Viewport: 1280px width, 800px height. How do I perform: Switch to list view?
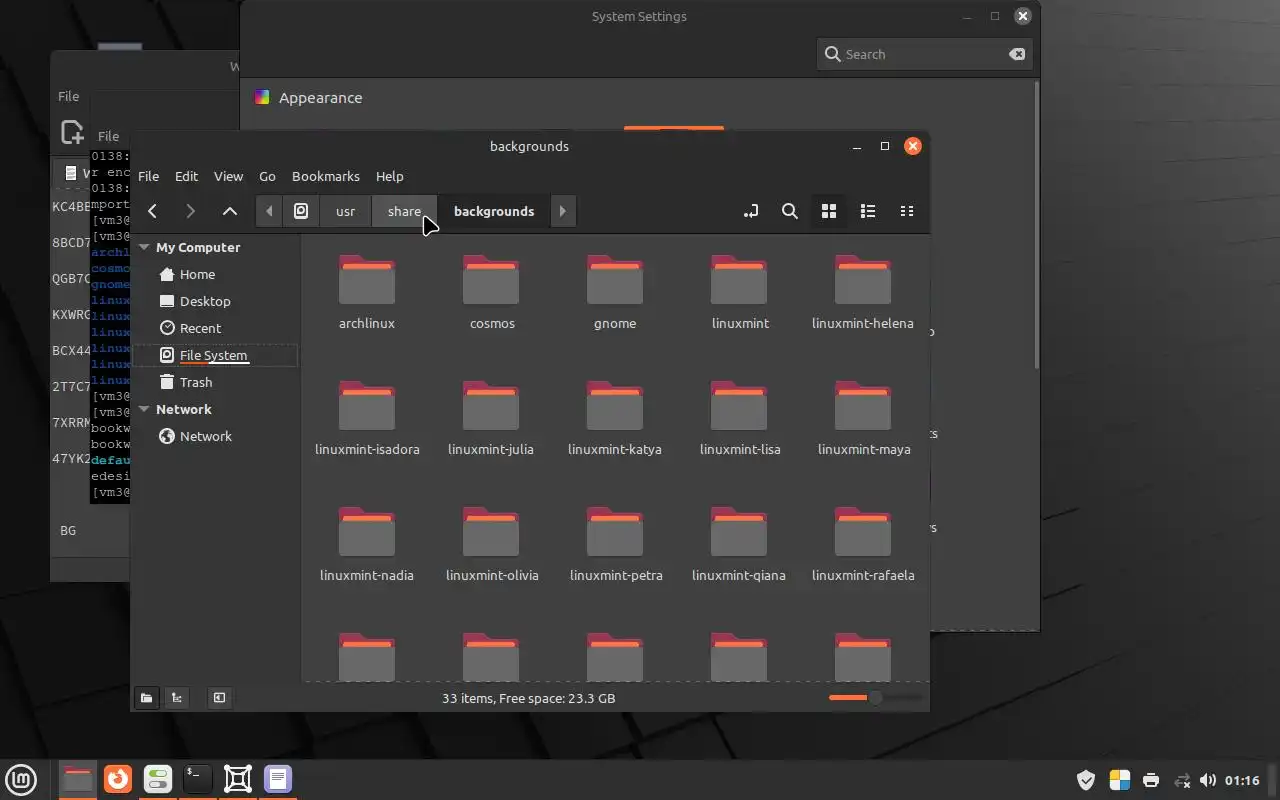867,211
